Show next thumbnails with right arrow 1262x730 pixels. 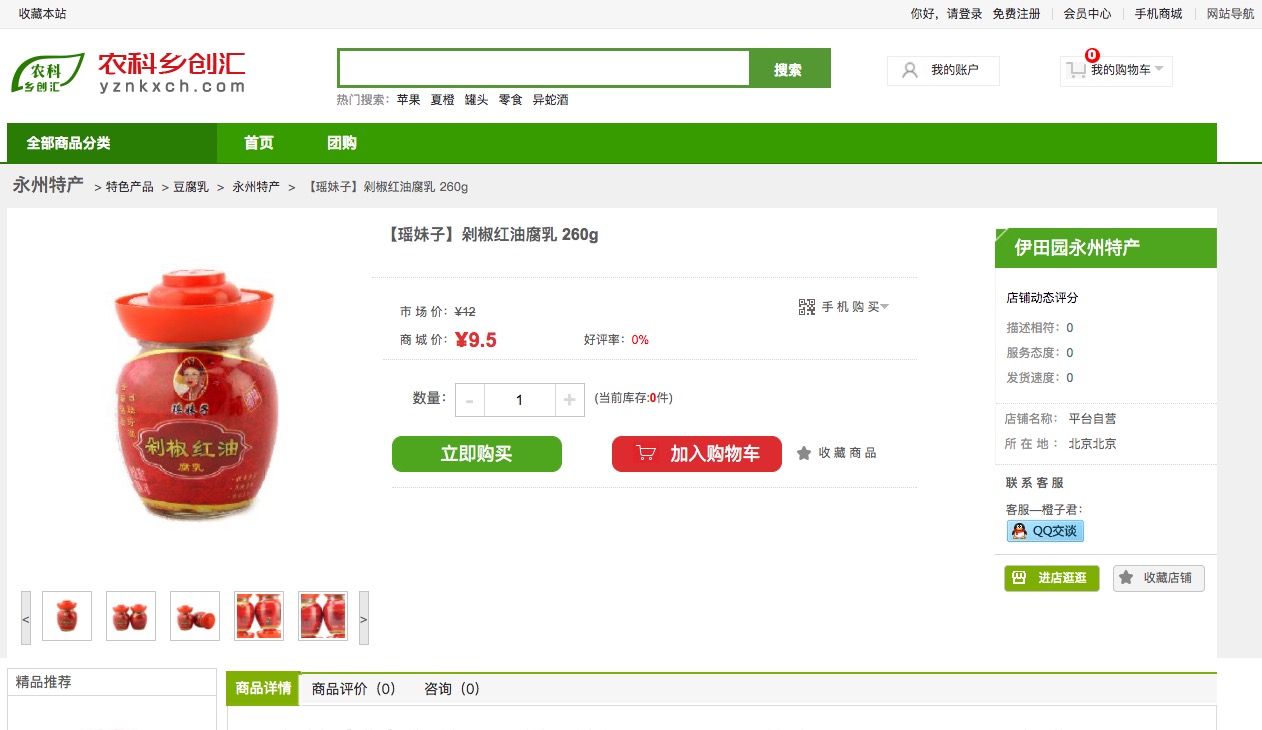coord(364,619)
